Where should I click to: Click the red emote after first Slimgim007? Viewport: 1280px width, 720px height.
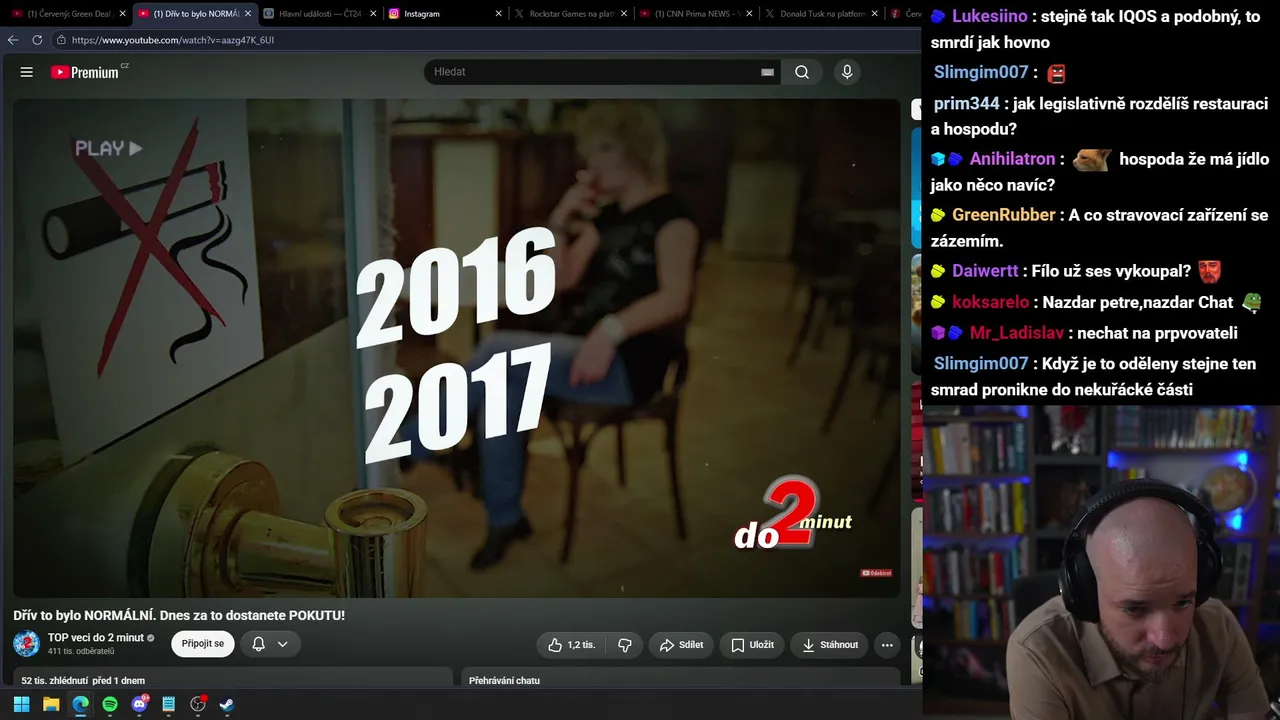(x=1056, y=73)
